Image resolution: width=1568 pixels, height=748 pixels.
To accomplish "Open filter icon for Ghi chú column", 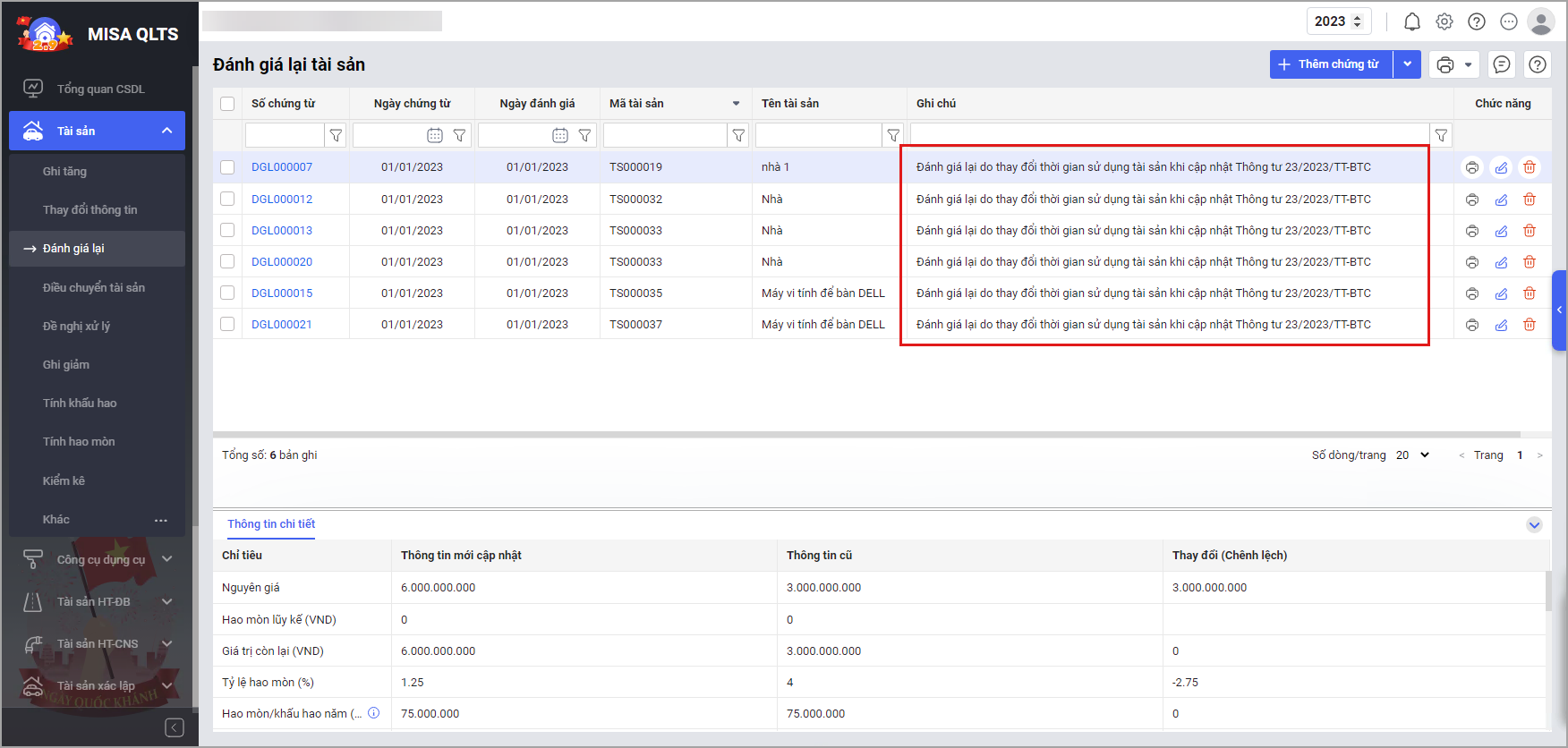I will (x=1441, y=135).
